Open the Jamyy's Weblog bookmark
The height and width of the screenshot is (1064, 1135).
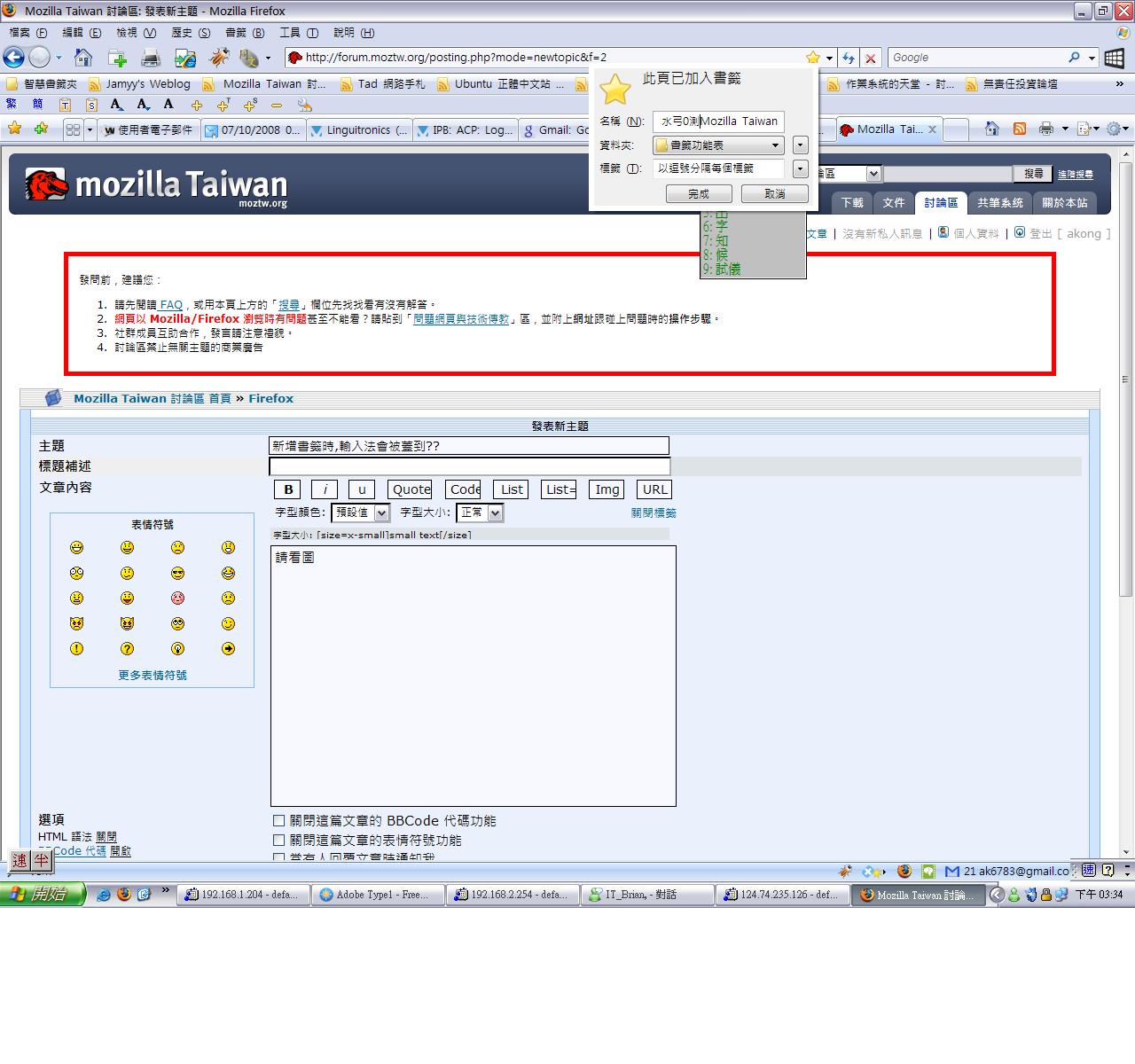pyautogui.click(x=140, y=84)
